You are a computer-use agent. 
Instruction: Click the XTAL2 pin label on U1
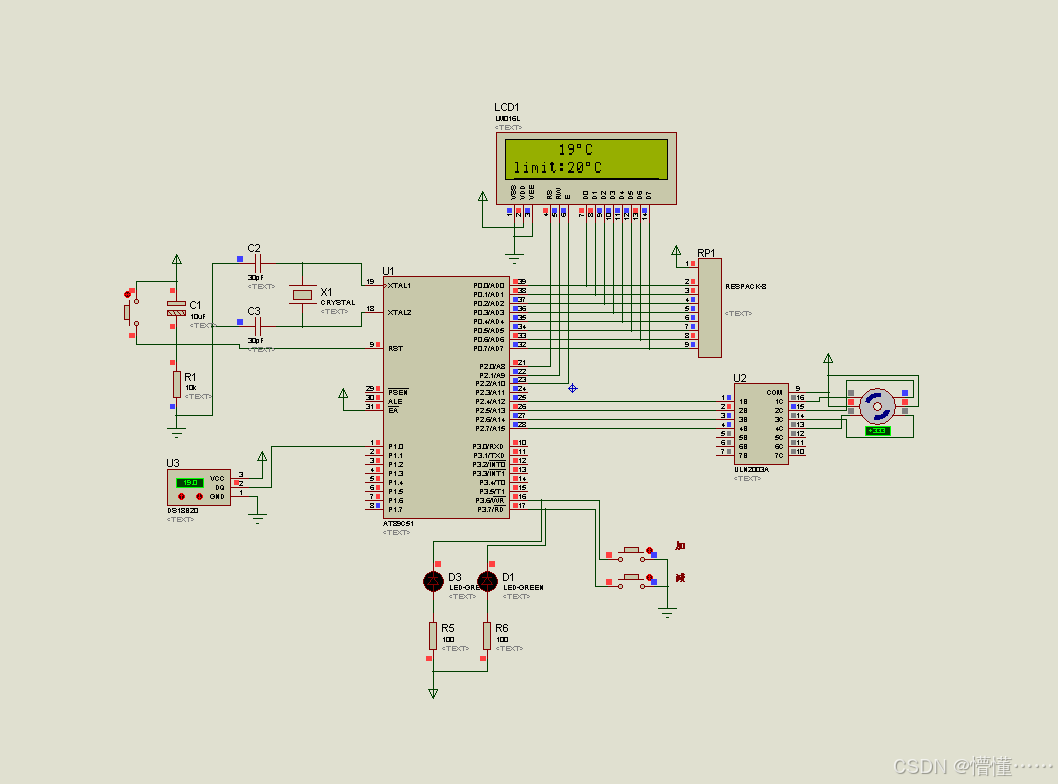click(399, 312)
